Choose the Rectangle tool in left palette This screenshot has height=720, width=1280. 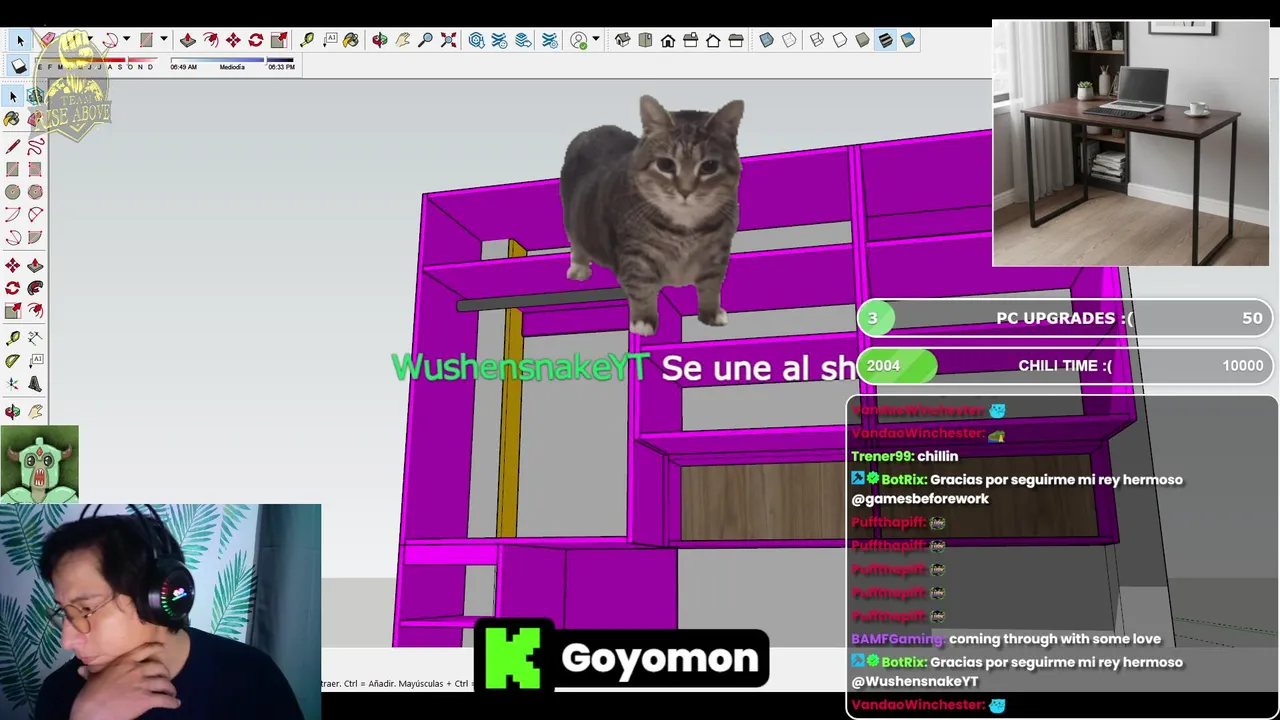click(x=12, y=170)
